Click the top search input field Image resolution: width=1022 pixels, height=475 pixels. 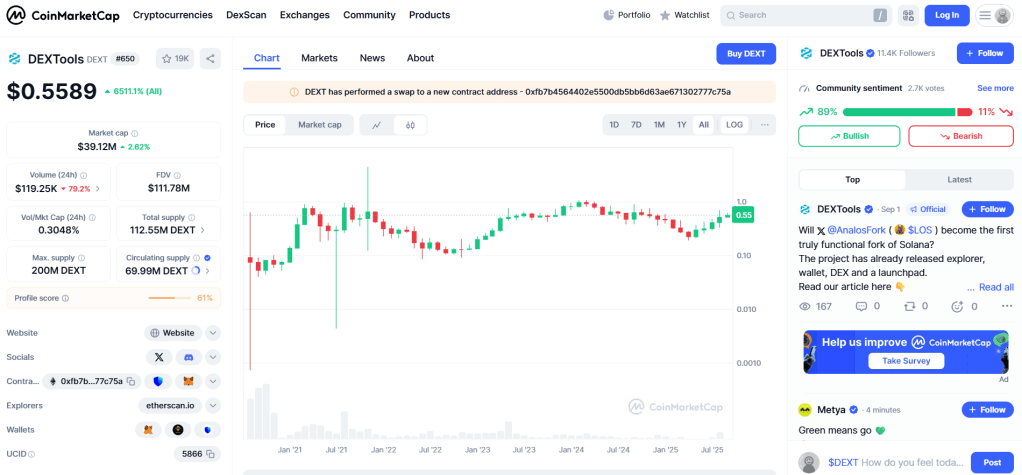[800, 15]
